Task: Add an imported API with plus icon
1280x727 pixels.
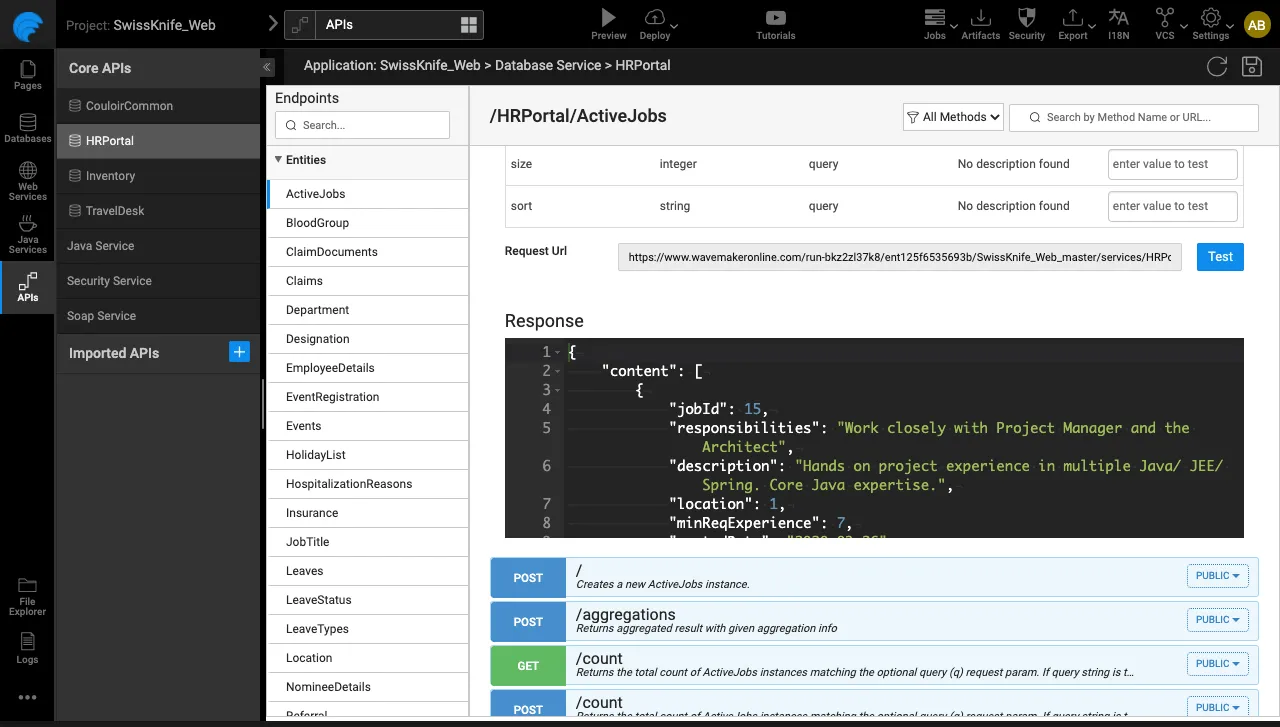Action: 239,352
